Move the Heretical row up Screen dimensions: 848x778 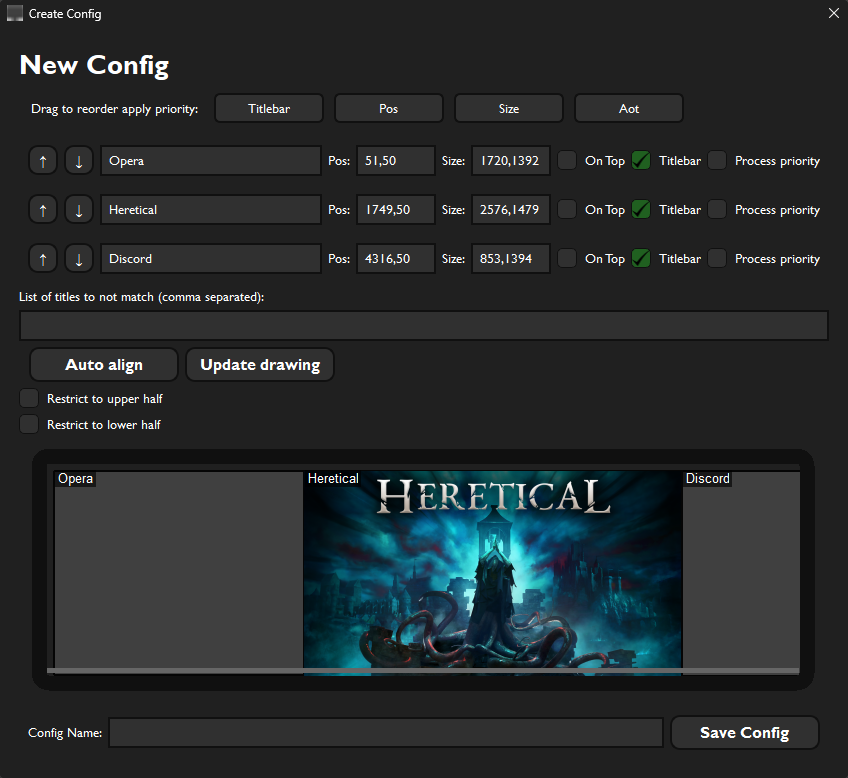pos(43,210)
